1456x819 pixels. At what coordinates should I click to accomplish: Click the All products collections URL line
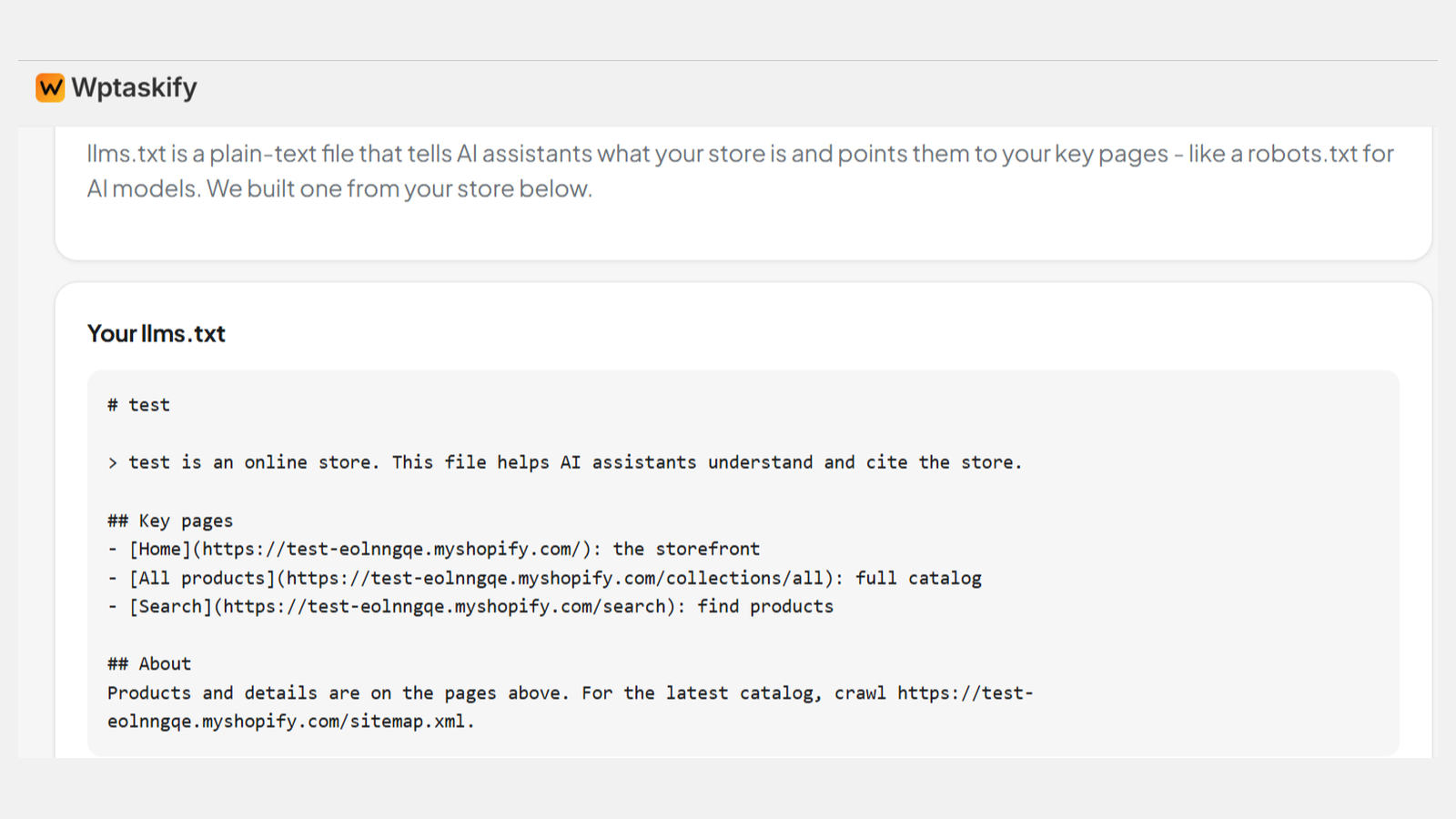pyautogui.click(x=544, y=578)
